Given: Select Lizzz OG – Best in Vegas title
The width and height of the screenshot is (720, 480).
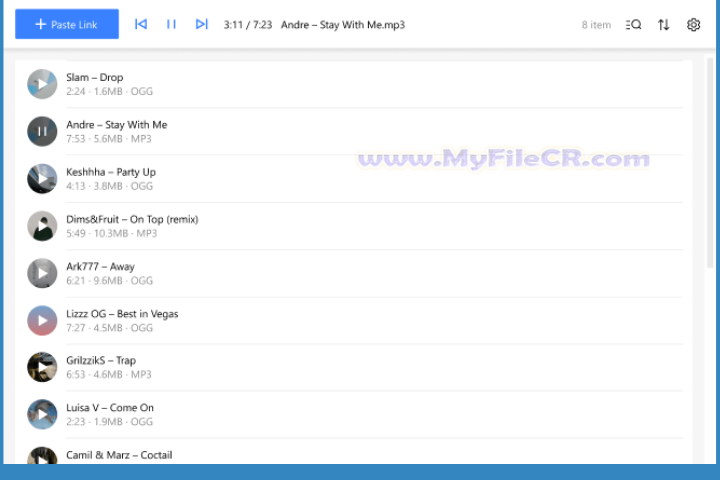Looking at the screenshot, I should (122, 314).
